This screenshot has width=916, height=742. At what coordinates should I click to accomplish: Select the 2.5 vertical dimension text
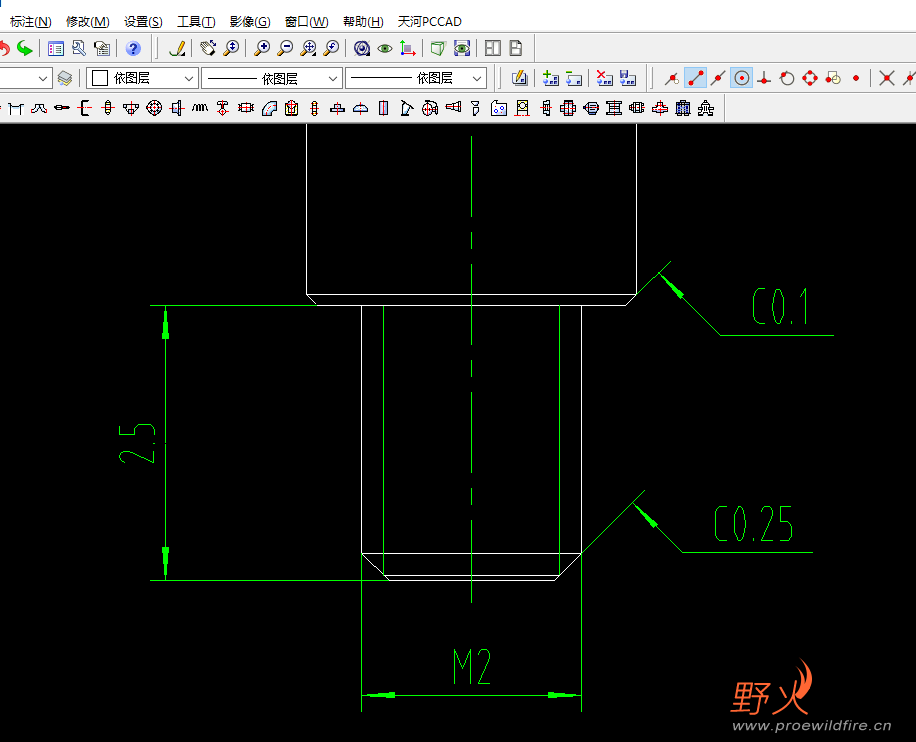pos(138,443)
